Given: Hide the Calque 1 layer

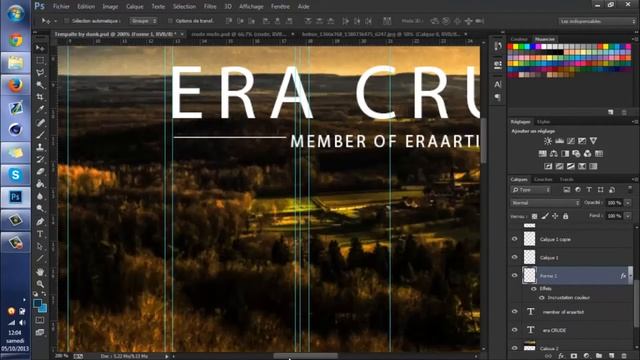Looking at the screenshot, I should (515, 258).
